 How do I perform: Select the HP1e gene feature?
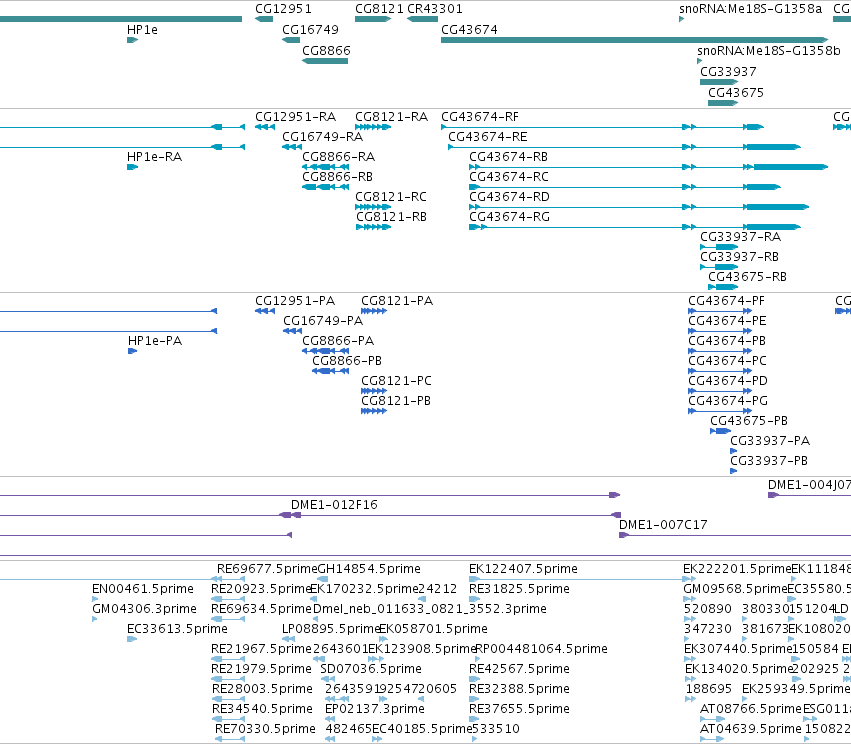click(132, 40)
